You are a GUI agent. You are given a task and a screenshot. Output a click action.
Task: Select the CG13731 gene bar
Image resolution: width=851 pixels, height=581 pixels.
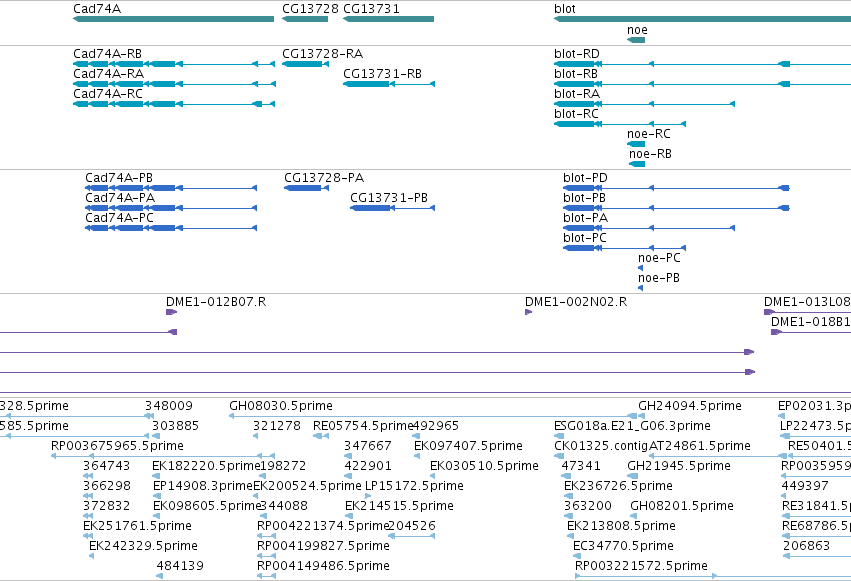[389, 19]
